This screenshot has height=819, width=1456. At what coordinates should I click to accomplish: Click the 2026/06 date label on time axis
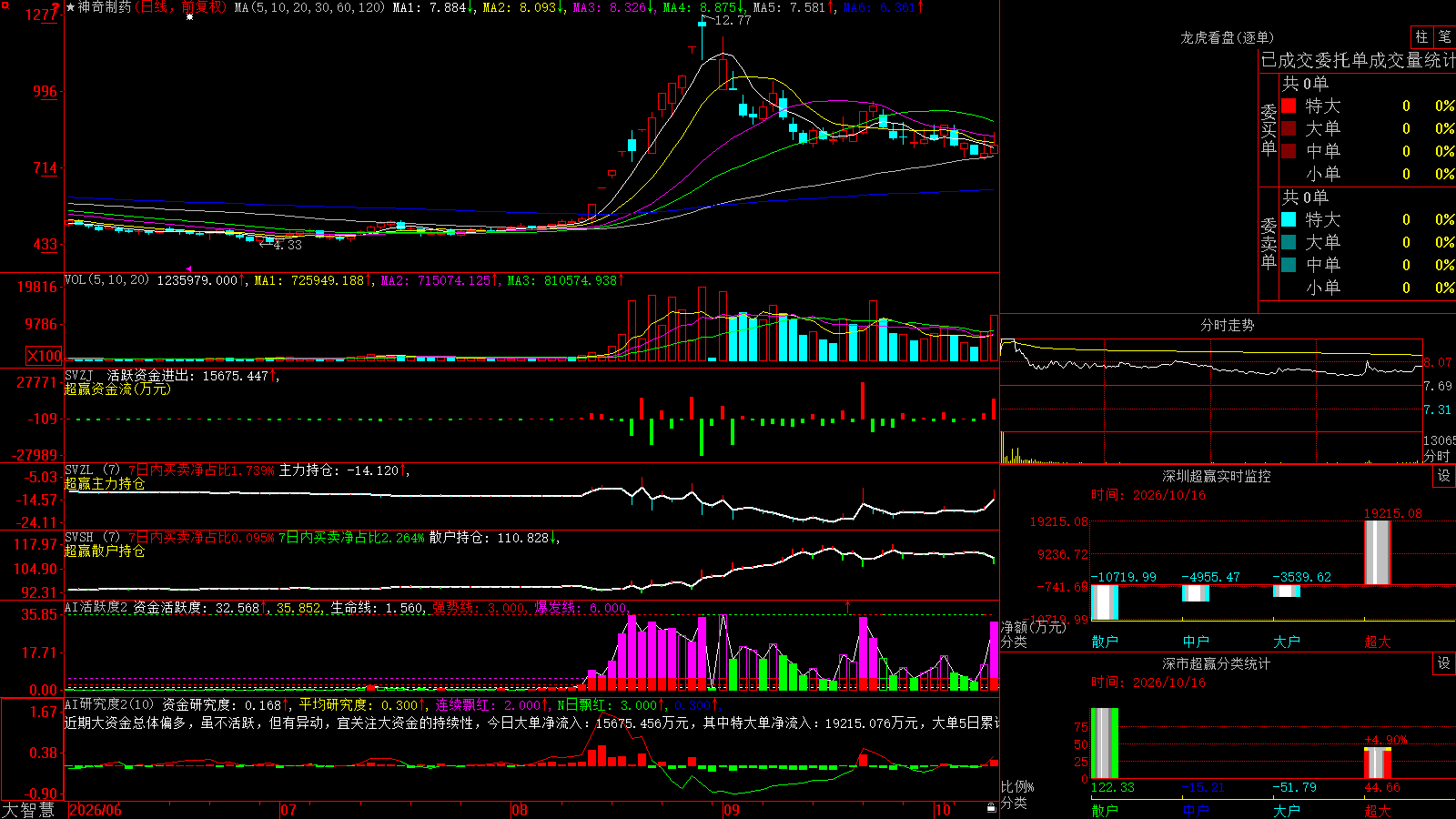(96, 810)
